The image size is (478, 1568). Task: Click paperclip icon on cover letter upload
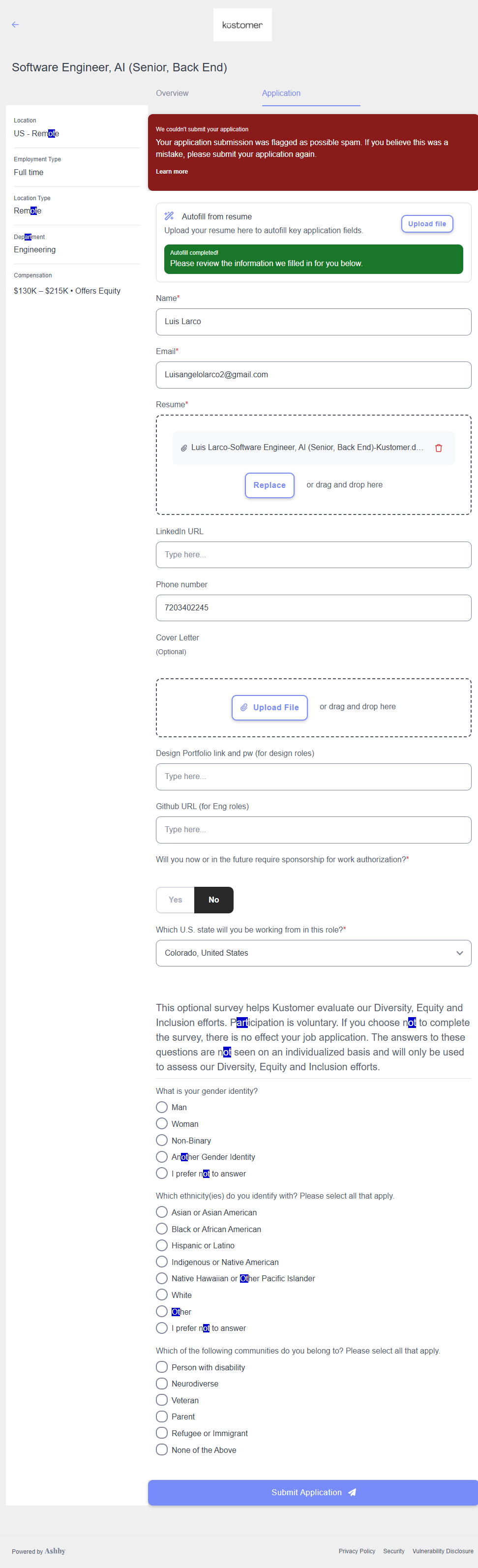(244, 707)
